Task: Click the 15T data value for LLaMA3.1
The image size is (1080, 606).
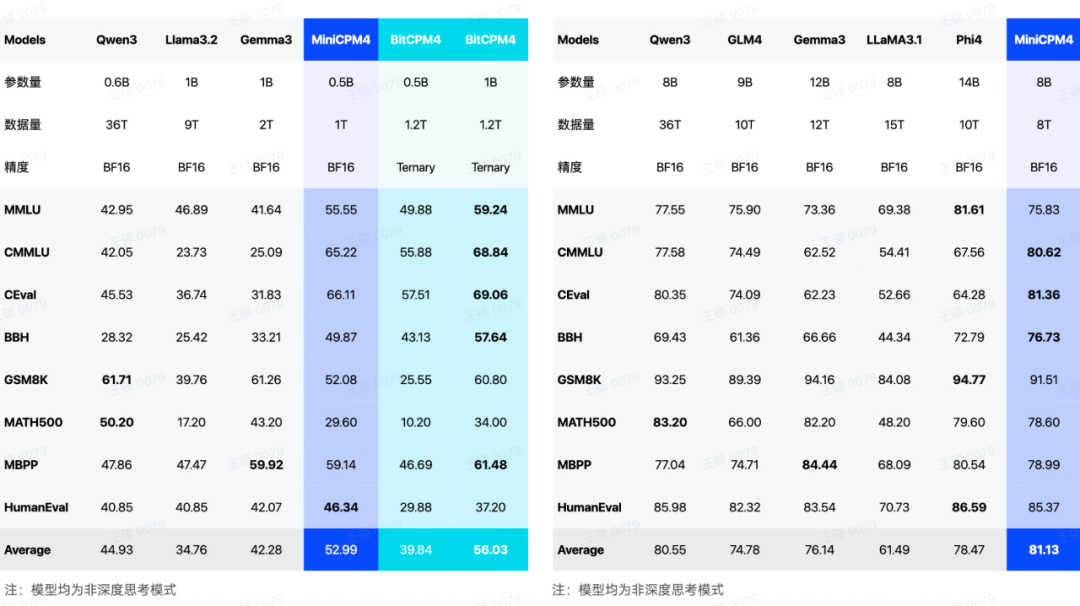Action: coord(894,125)
